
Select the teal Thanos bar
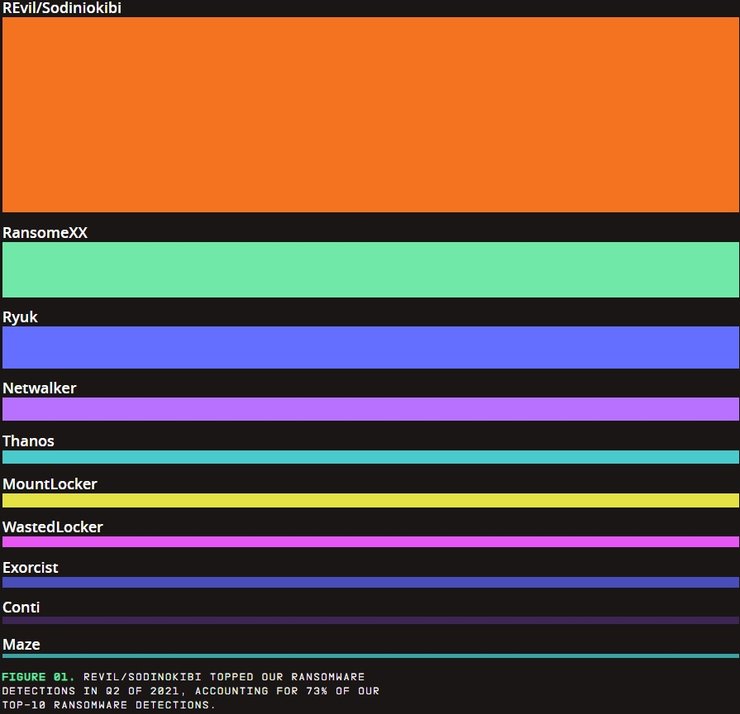(370, 457)
